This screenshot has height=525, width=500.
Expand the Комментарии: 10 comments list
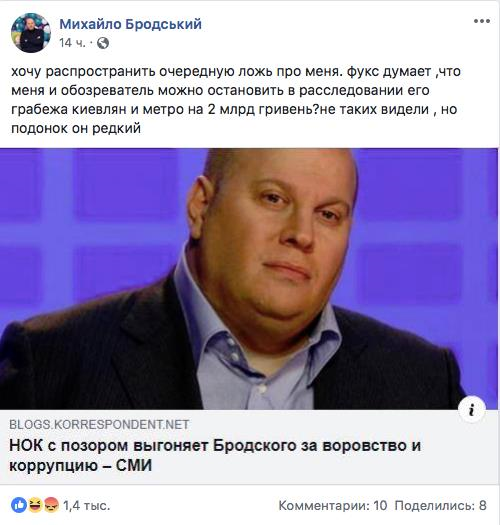point(333,505)
